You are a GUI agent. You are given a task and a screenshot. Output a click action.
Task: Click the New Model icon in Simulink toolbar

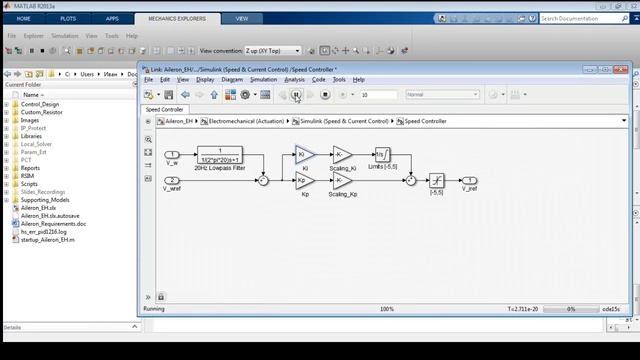pyautogui.click(x=149, y=95)
